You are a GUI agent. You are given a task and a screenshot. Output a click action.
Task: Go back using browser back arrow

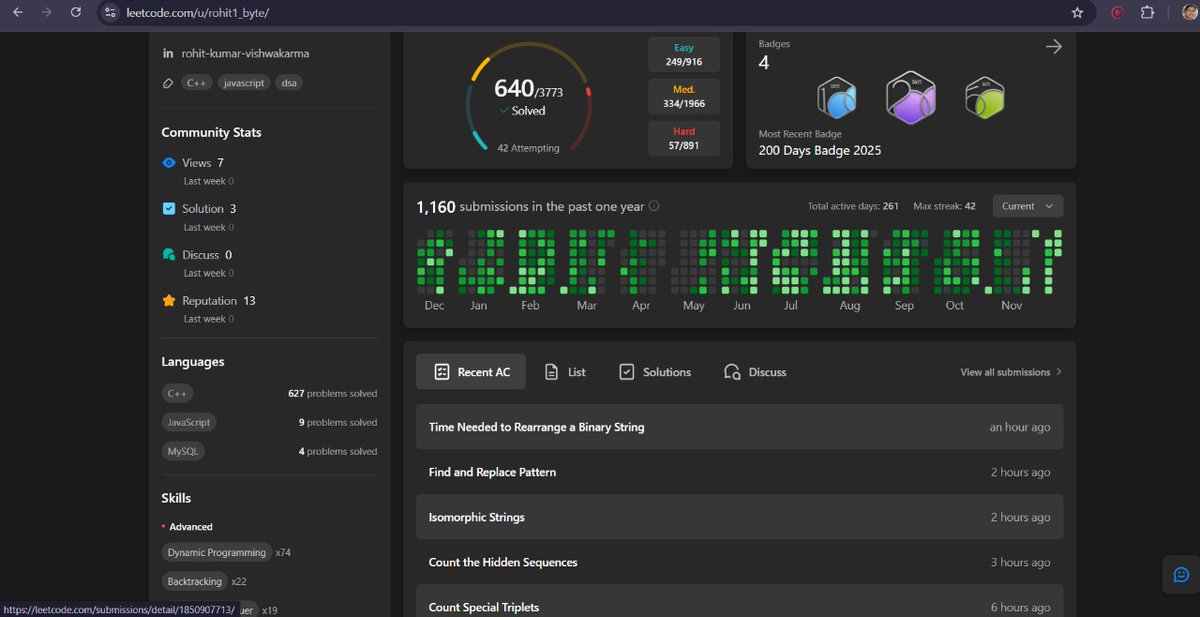coord(18,13)
